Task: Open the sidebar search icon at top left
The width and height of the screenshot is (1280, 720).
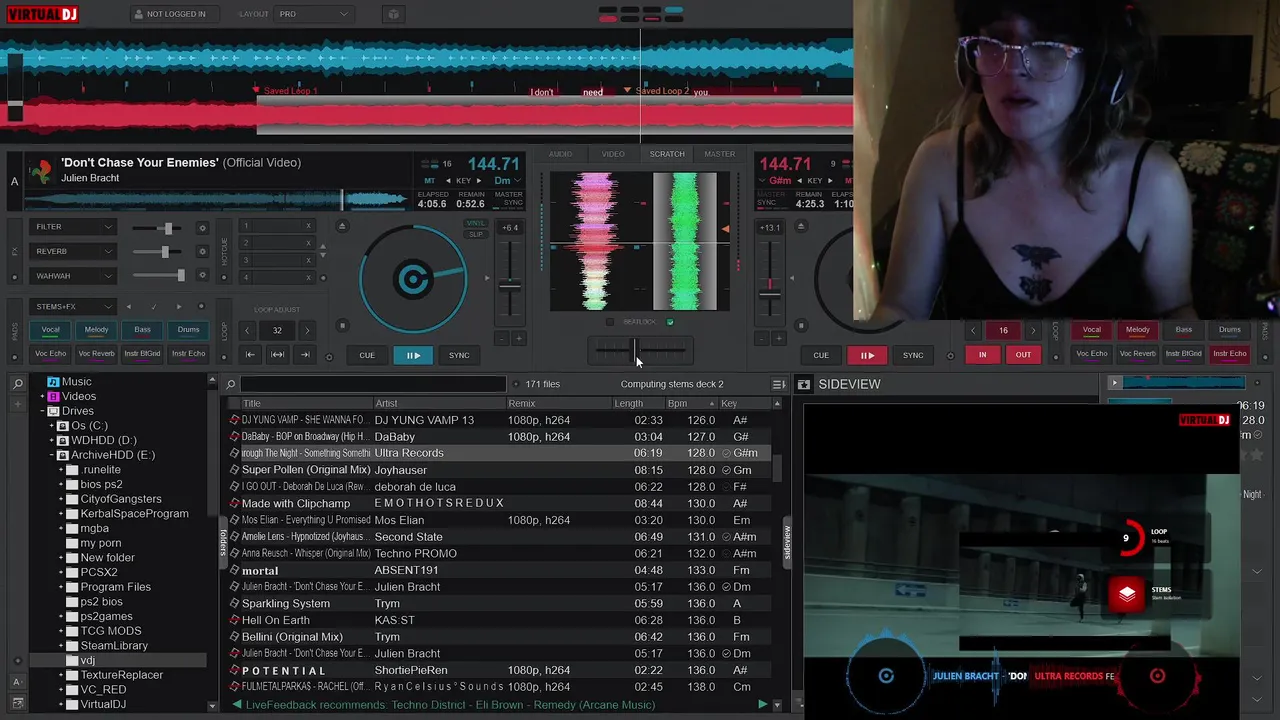Action: click(x=18, y=384)
